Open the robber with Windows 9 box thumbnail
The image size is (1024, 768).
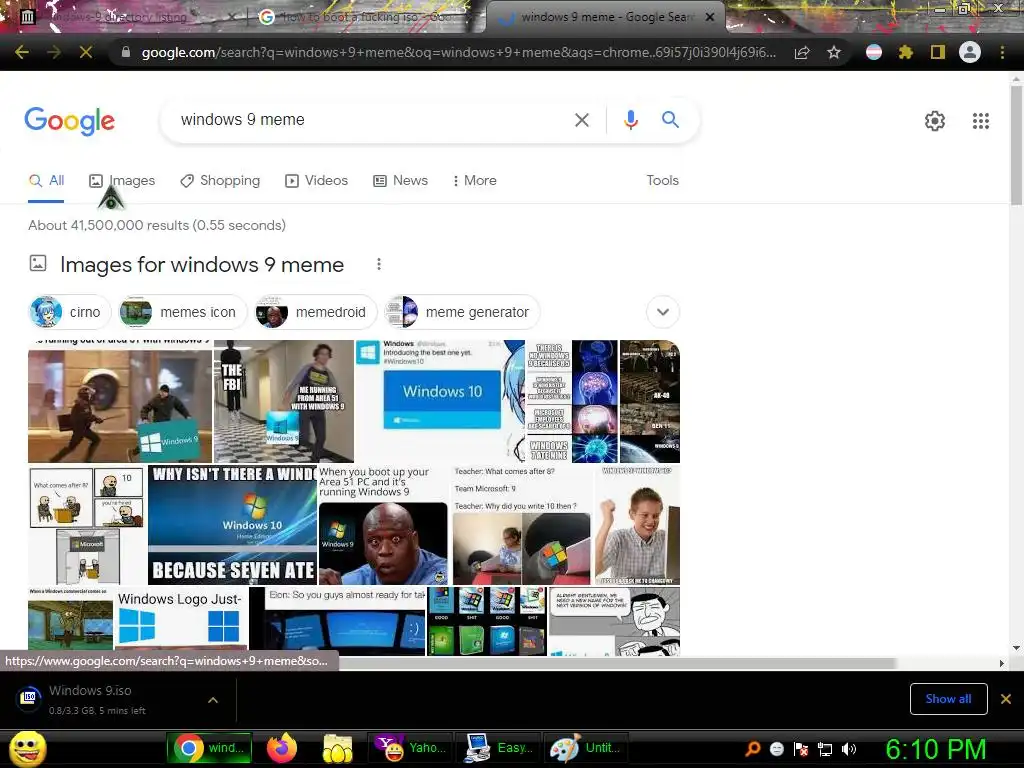120,401
